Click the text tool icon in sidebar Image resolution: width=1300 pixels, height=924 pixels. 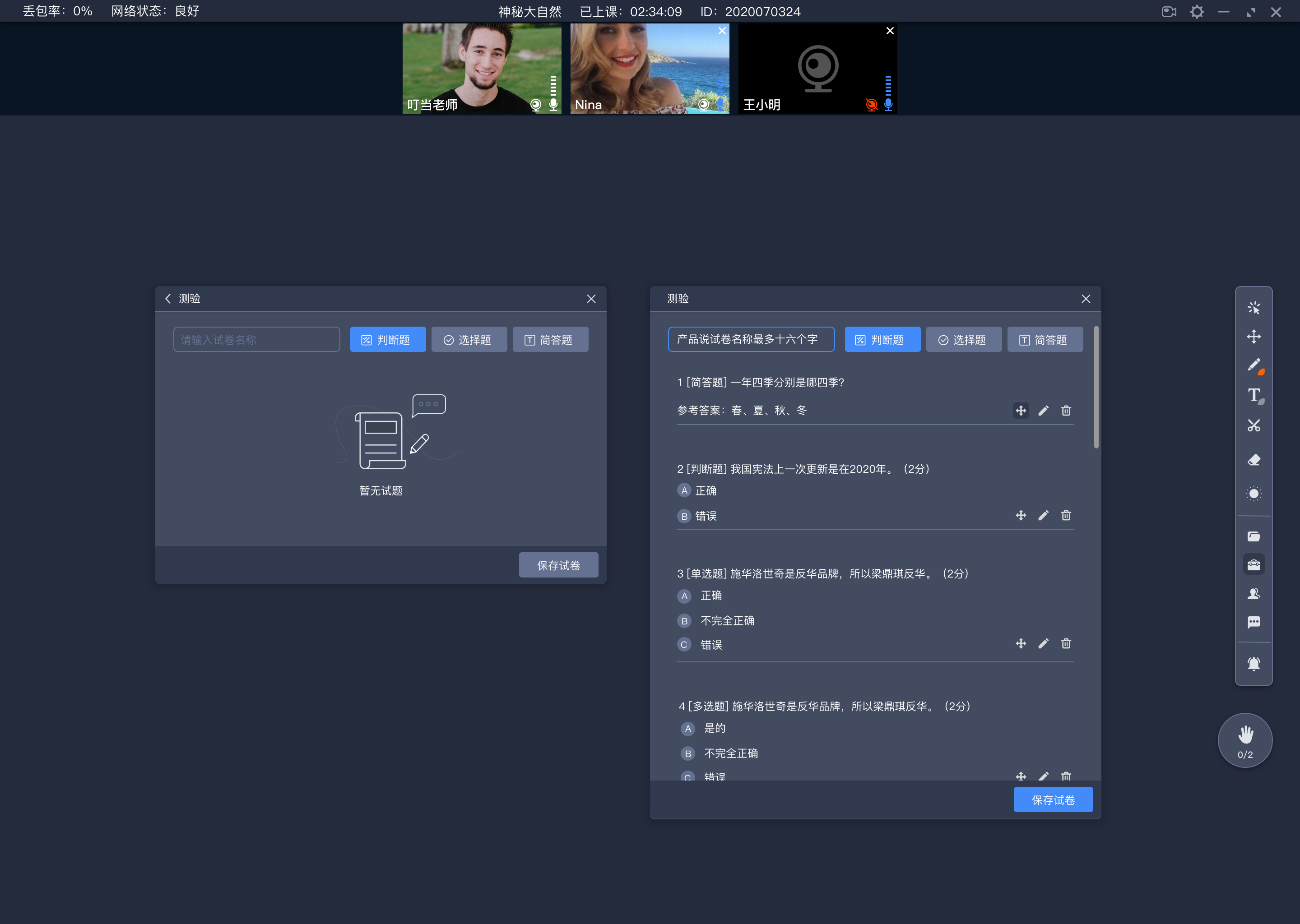tap(1255, 396)
